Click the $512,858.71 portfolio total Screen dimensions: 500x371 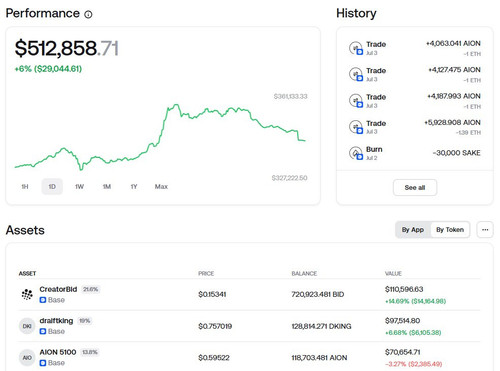(67, 48)
